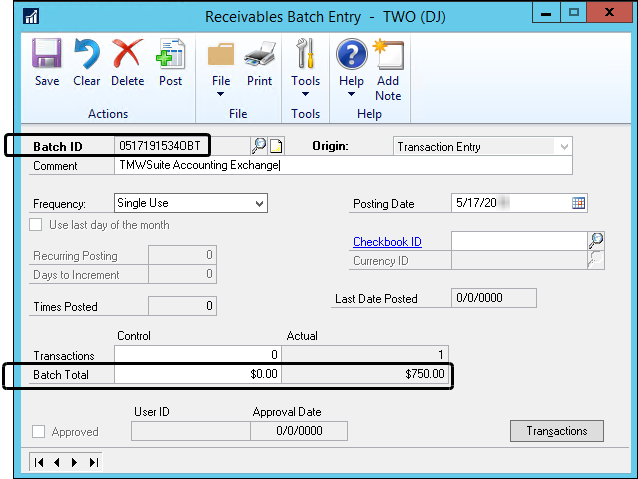This screenshot has width=638, height=479.
Task: Click the Save icon in the ribbon
Action: tap(46, 62)
